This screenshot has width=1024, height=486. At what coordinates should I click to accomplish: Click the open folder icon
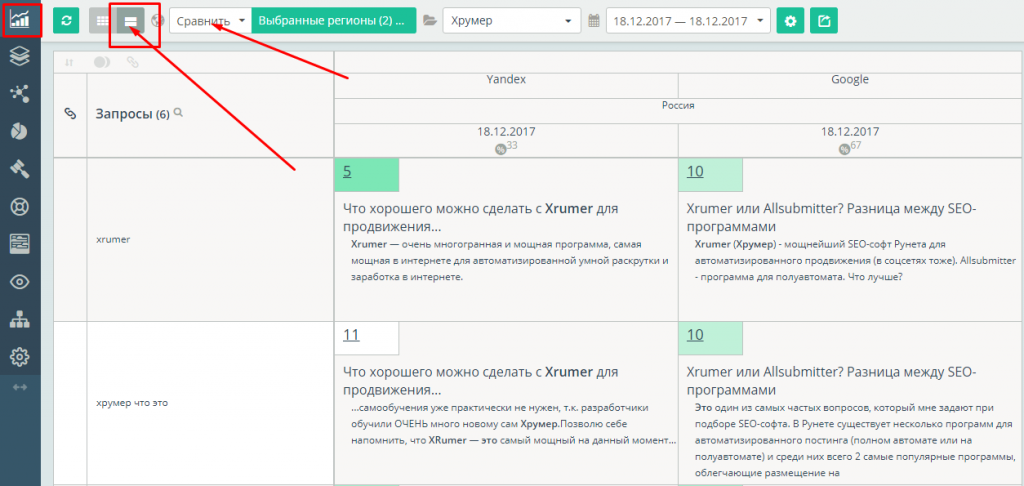tap(429, 20)
